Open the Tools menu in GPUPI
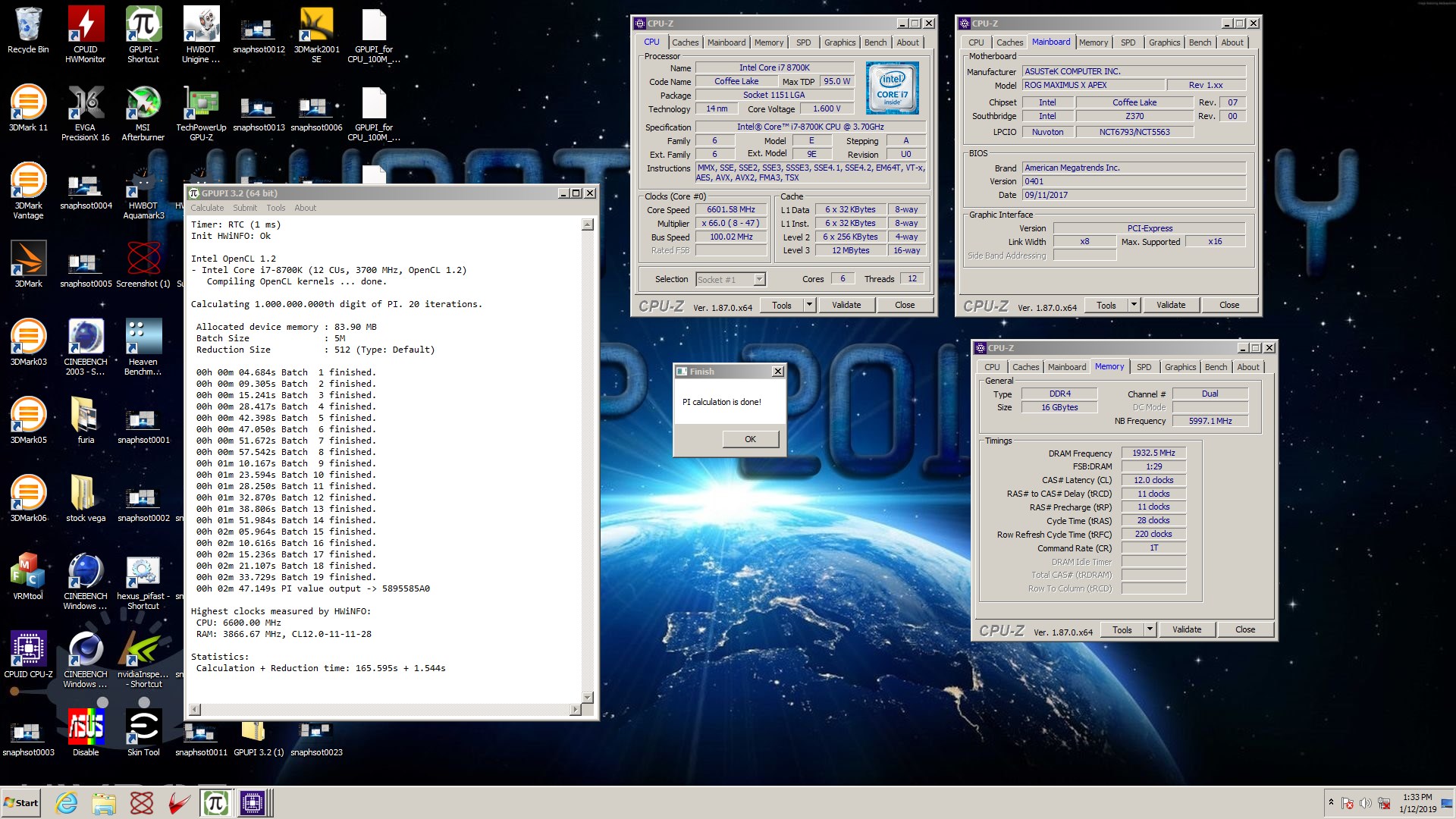The image size is (1456, 819). point(276,208)
